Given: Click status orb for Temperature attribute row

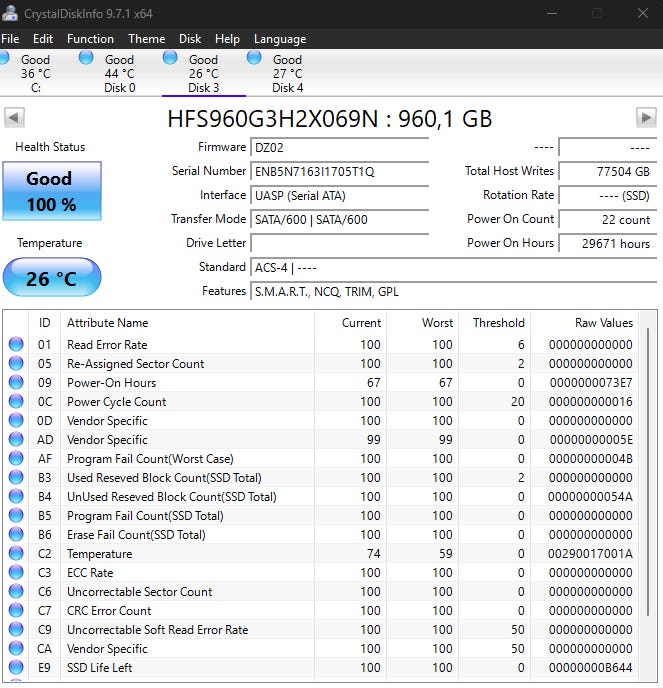Looking at the screenshot, I should (x=16, y=553).
